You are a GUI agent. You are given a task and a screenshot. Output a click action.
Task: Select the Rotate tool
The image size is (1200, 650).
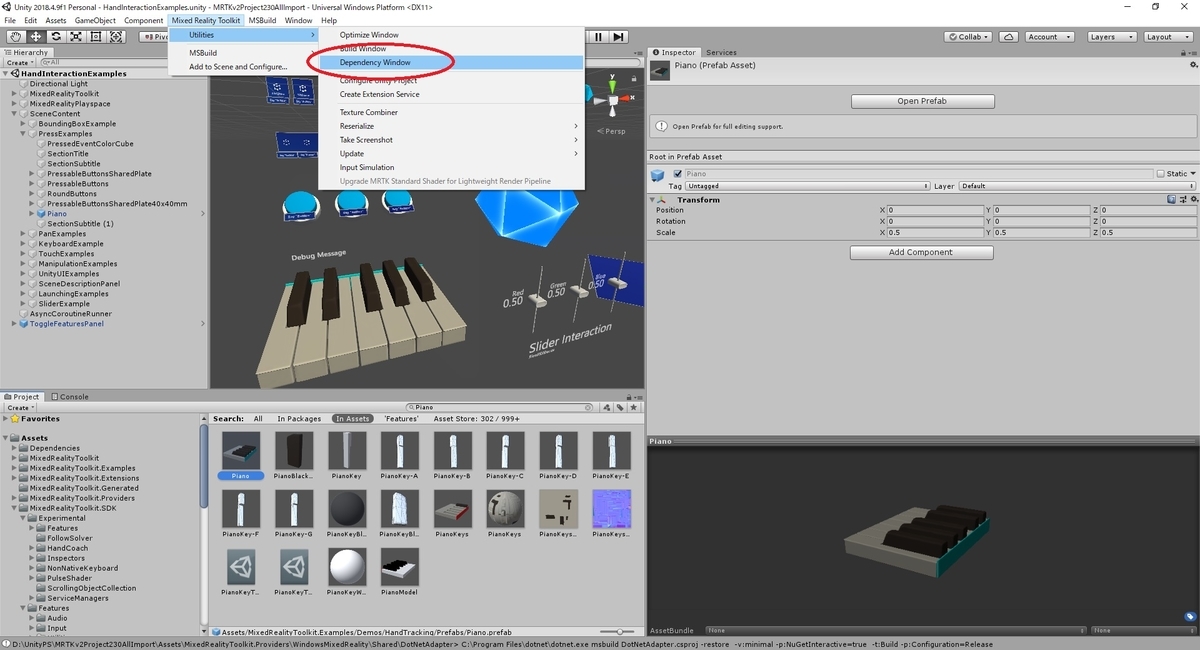click(x=56, y=37)
